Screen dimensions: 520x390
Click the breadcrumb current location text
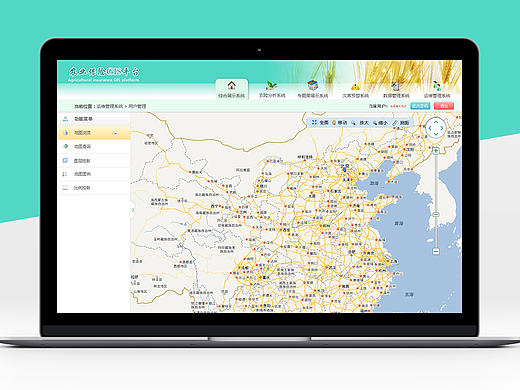(x=110, y=106)
